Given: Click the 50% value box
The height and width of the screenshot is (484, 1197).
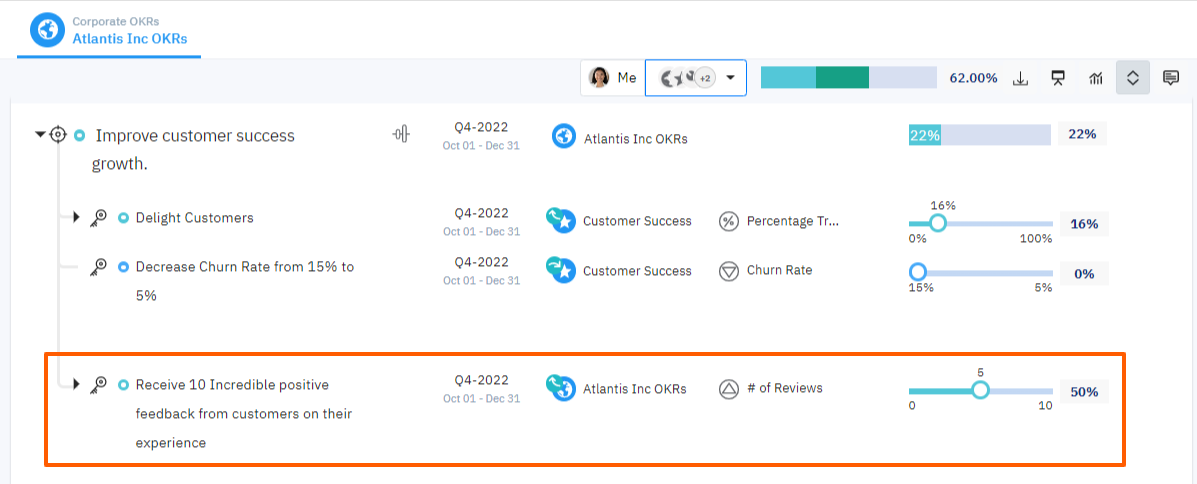Looking at the screenshot, I should (1084, 392).
